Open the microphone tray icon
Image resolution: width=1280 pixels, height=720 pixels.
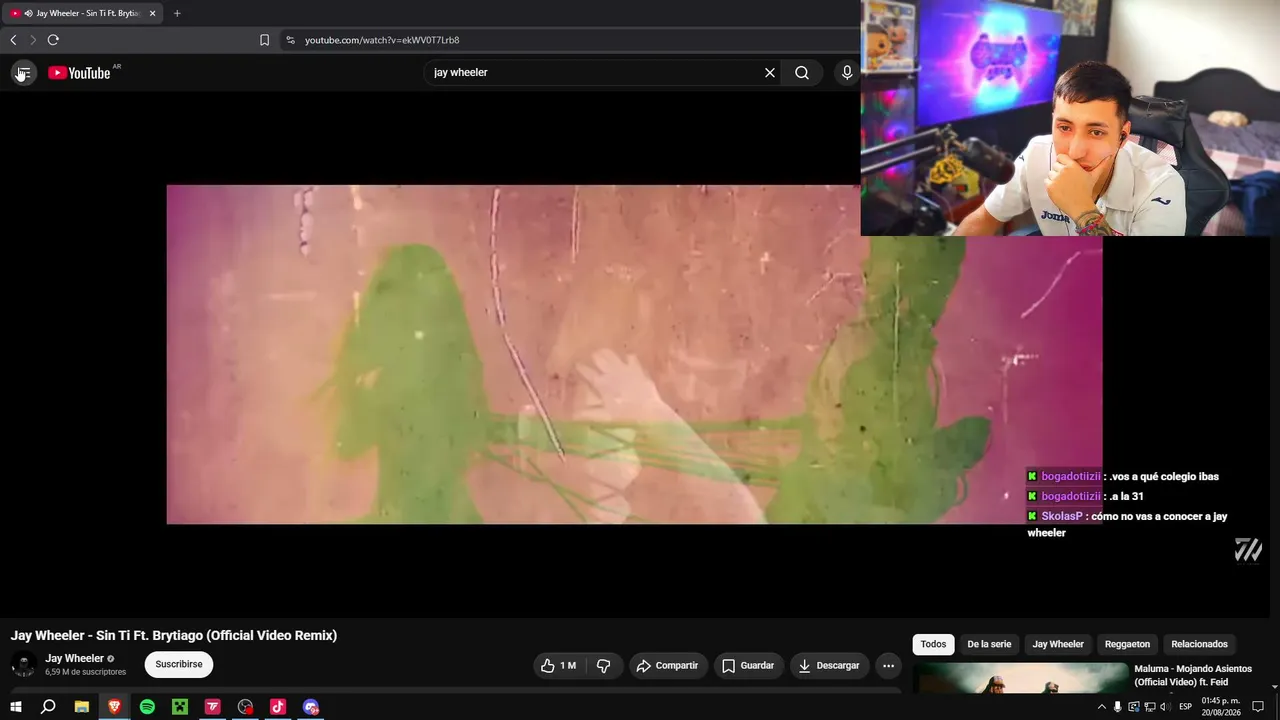1118,707
